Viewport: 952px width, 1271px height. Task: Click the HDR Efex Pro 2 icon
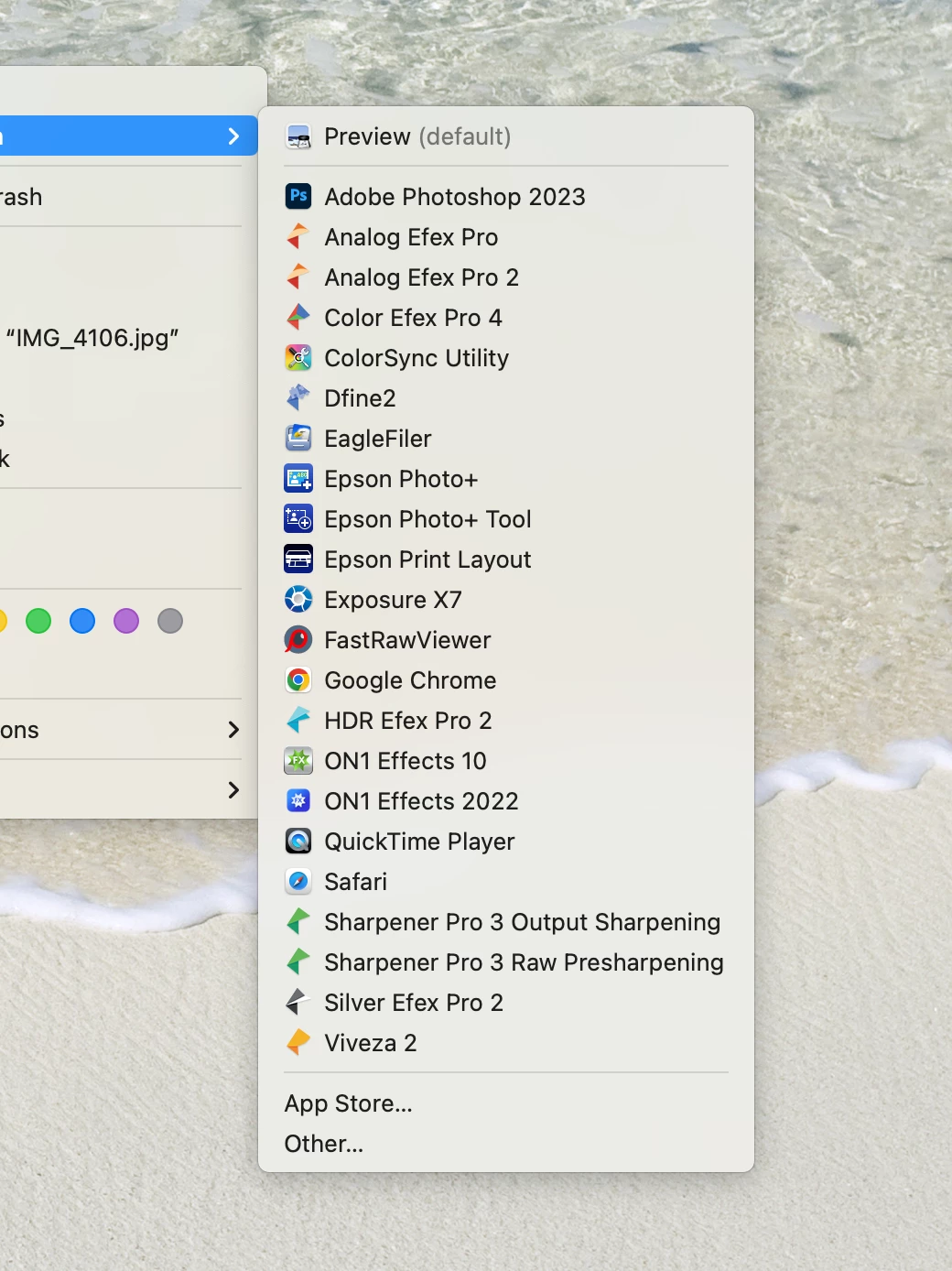(298, 720)
